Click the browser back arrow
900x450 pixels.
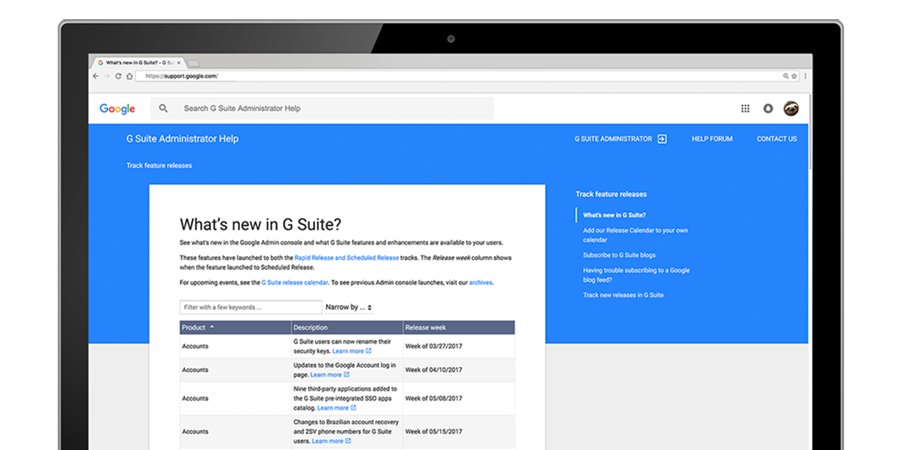pos(96,76)
